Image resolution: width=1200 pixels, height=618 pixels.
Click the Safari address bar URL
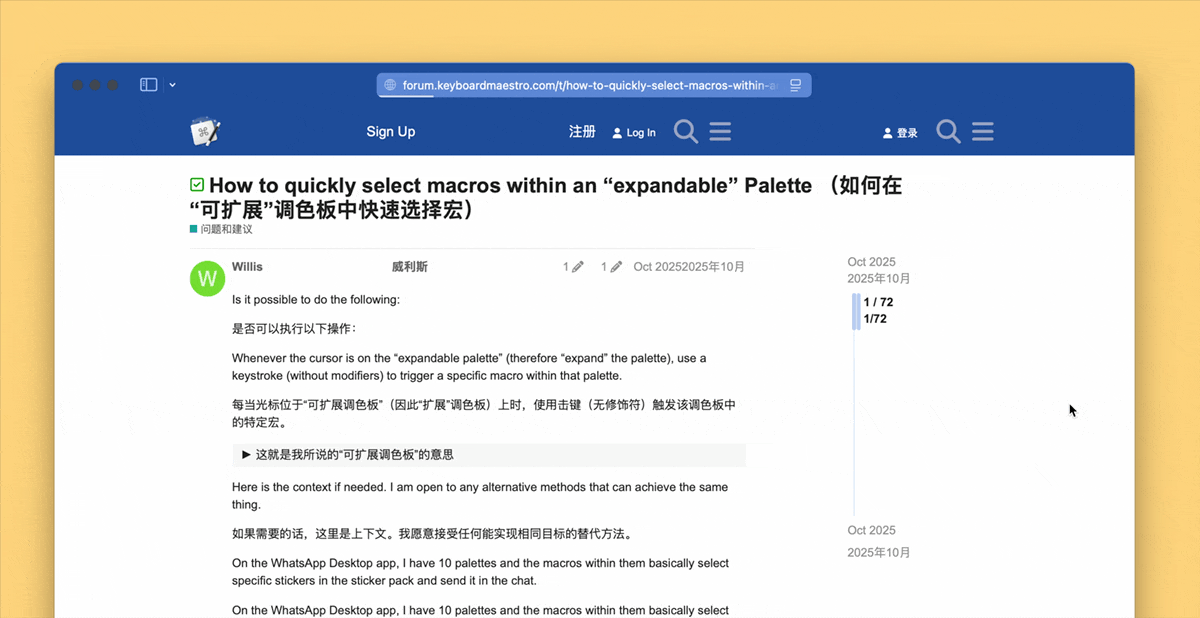589,85
